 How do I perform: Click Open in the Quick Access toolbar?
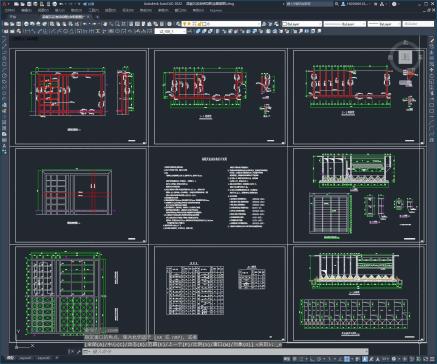click(22, 4)
